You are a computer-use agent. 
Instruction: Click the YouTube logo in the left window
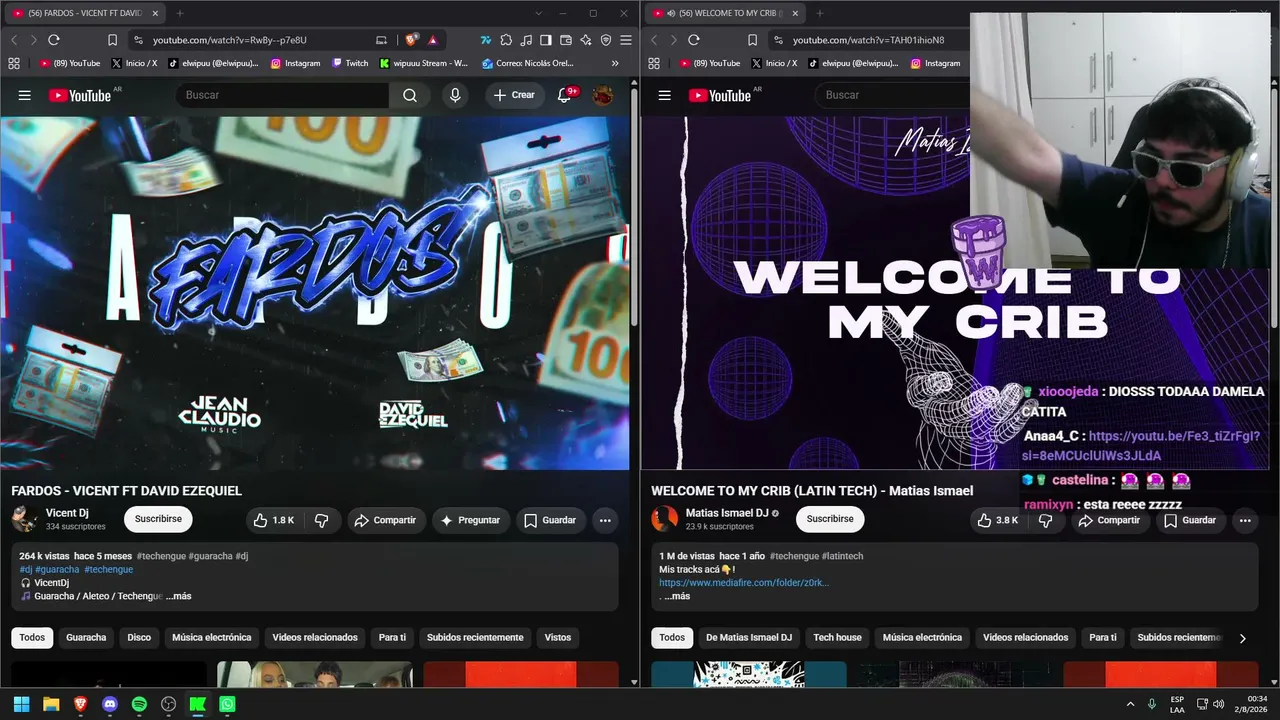pos(80,95)
